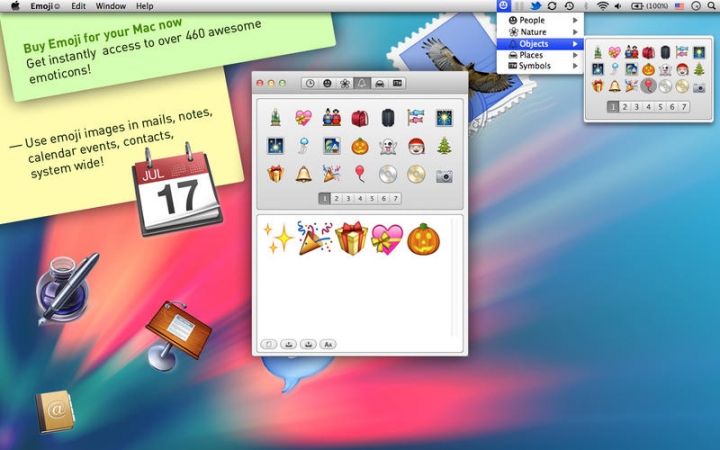Switch to the Nature flower tab in window toolbar
Screen dimensions: 720x450
tap(344, 83)
